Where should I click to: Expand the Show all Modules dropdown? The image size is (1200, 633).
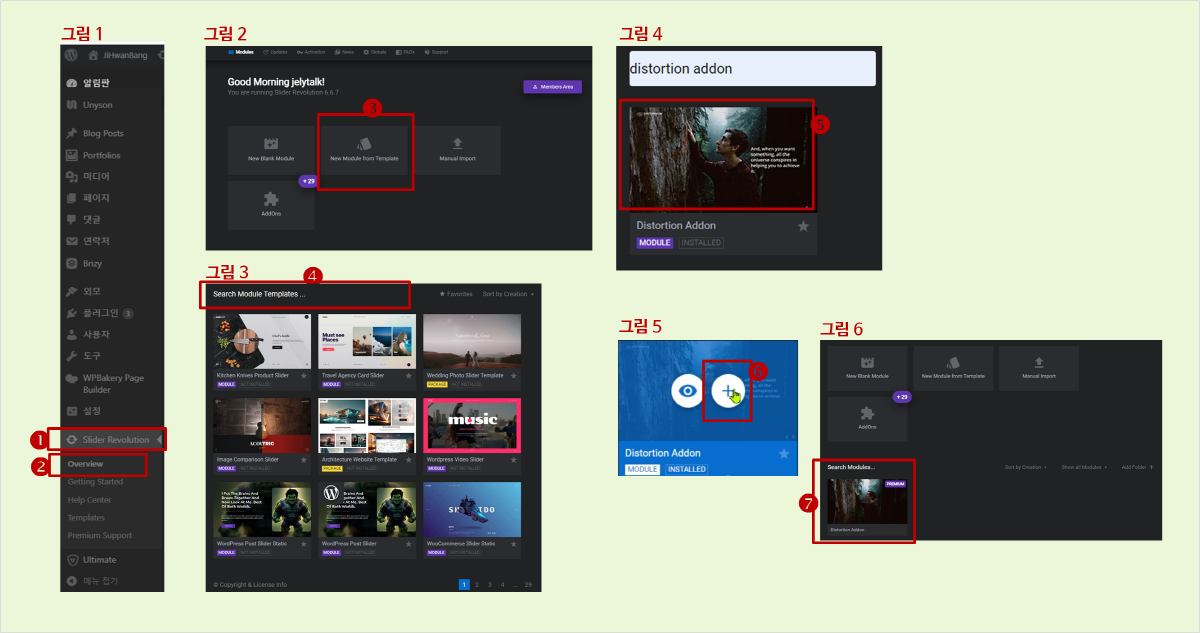(x=1084, y=467)
